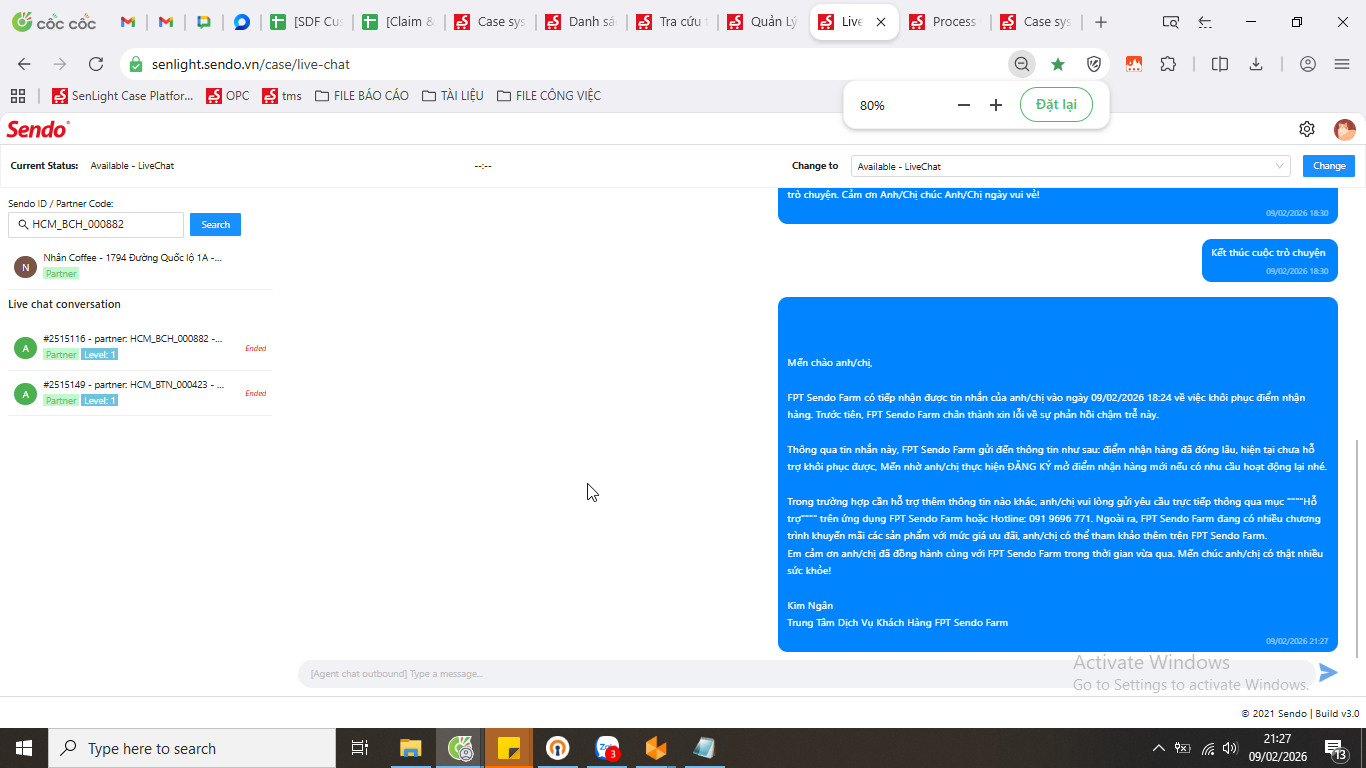Reset zoom with the Đặt lại button
This screenshot has width=1366, height=768.
coord(1056,105)
